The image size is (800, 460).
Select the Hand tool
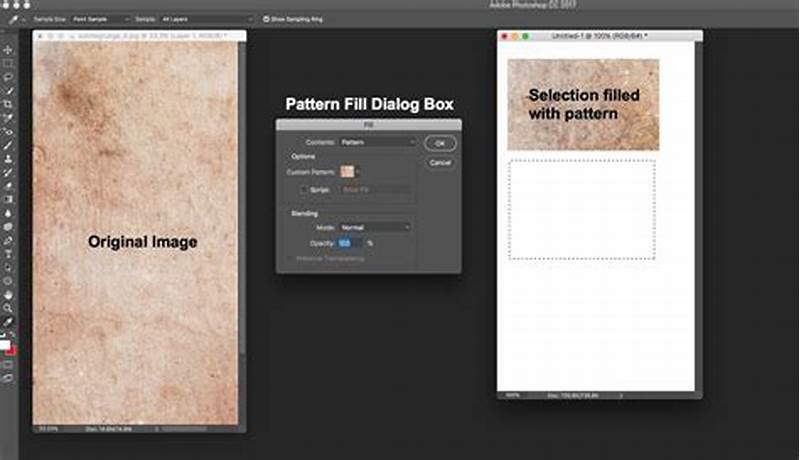[8, 295]
